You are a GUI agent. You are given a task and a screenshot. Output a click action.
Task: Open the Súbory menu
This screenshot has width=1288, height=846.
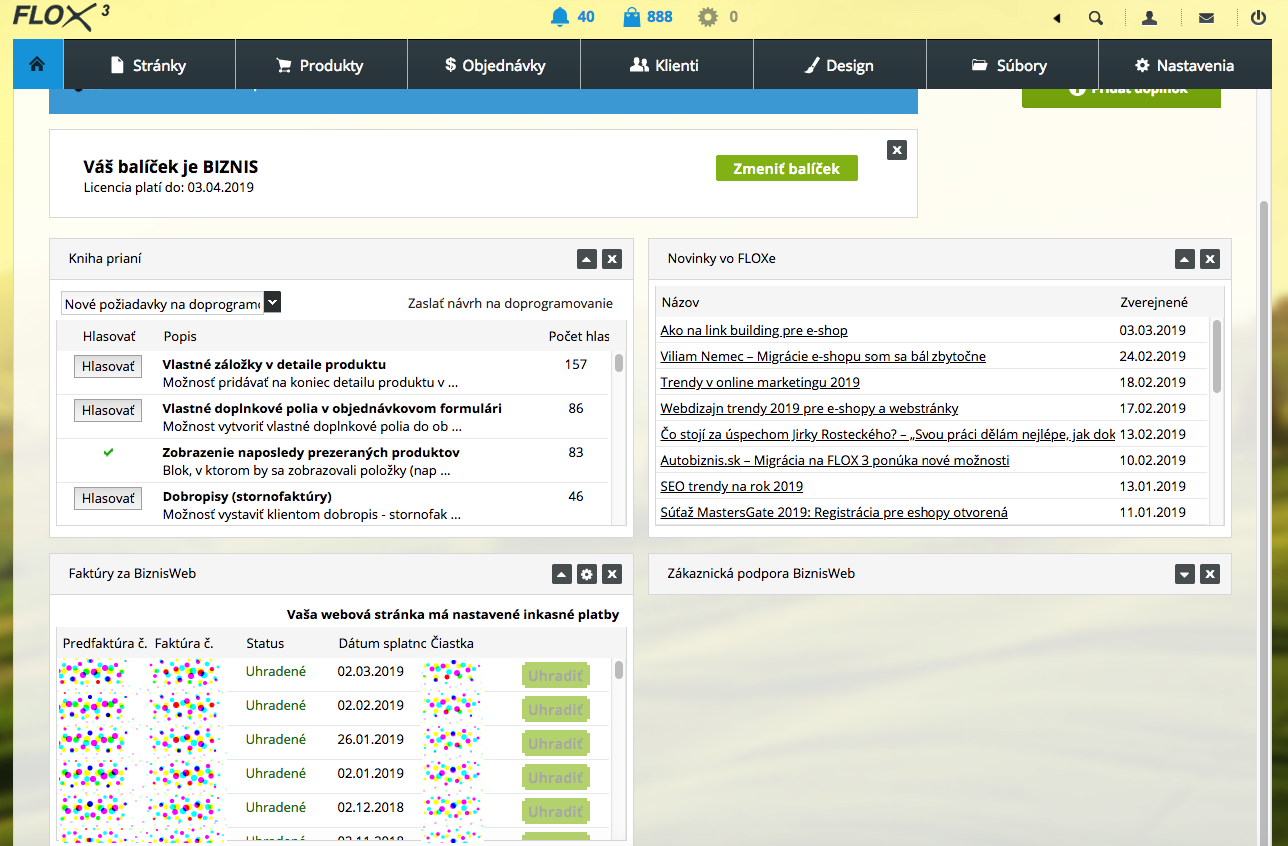pos(1012,65)
